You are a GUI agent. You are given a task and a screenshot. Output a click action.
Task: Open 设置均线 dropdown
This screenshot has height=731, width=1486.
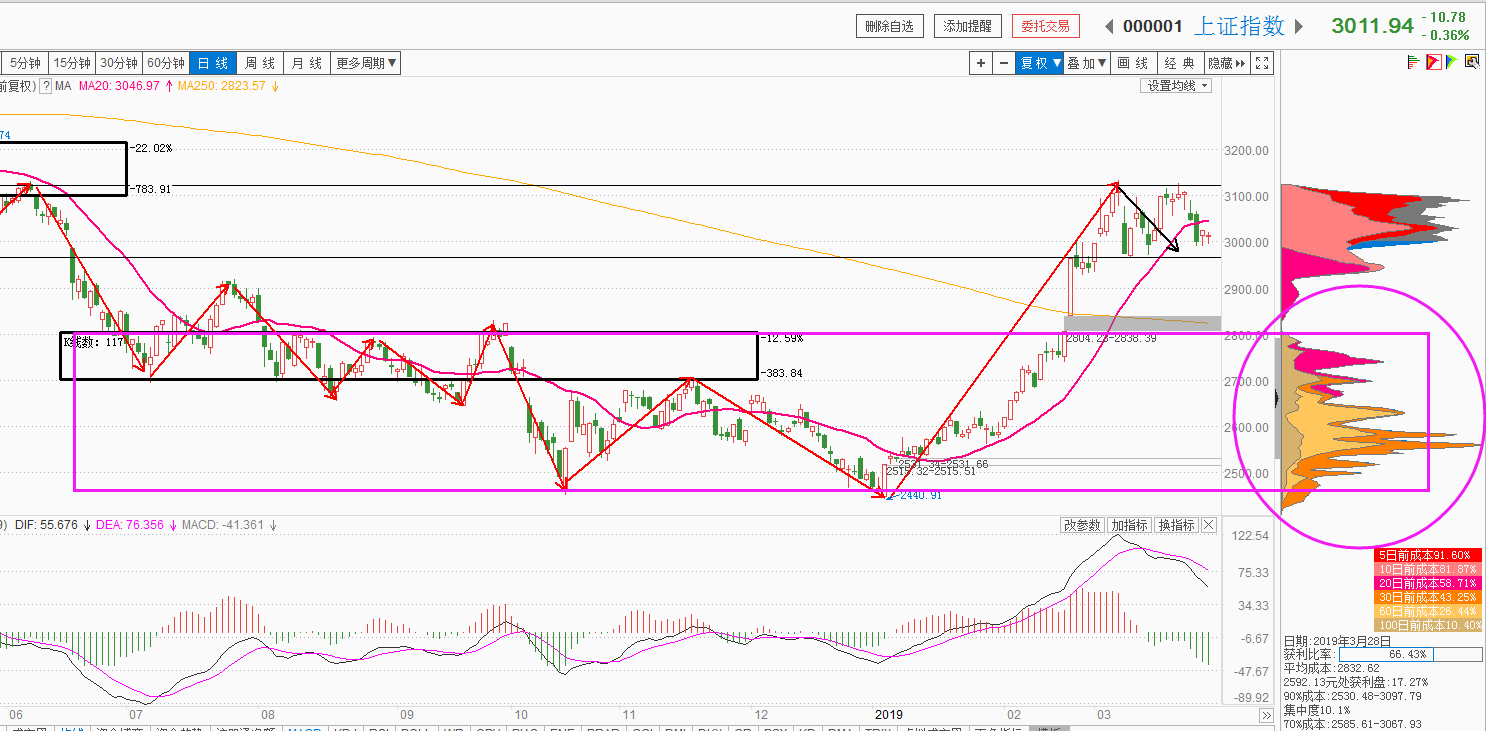coord(1177,86)
